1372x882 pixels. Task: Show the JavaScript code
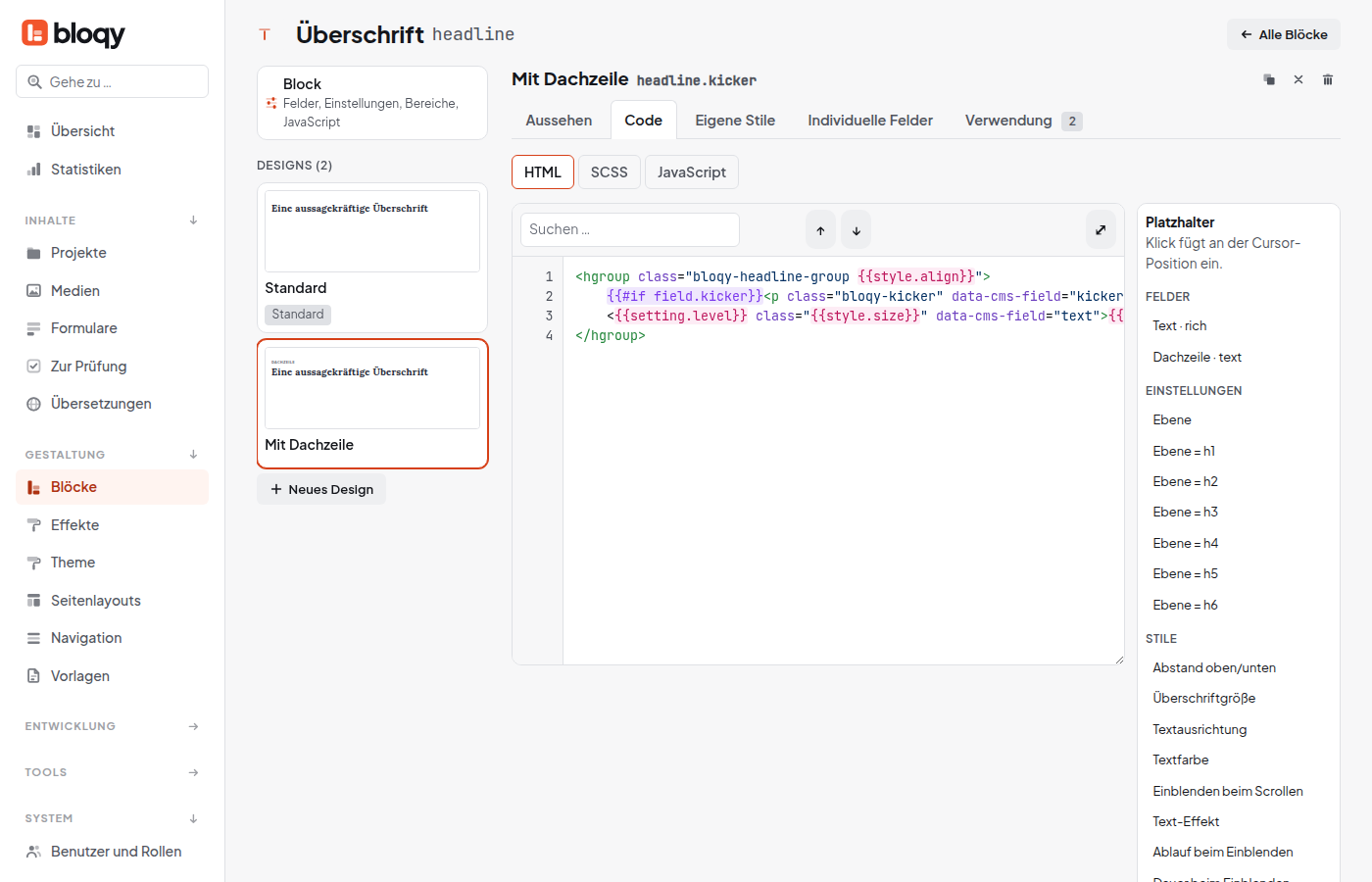[x=692, y=172]
